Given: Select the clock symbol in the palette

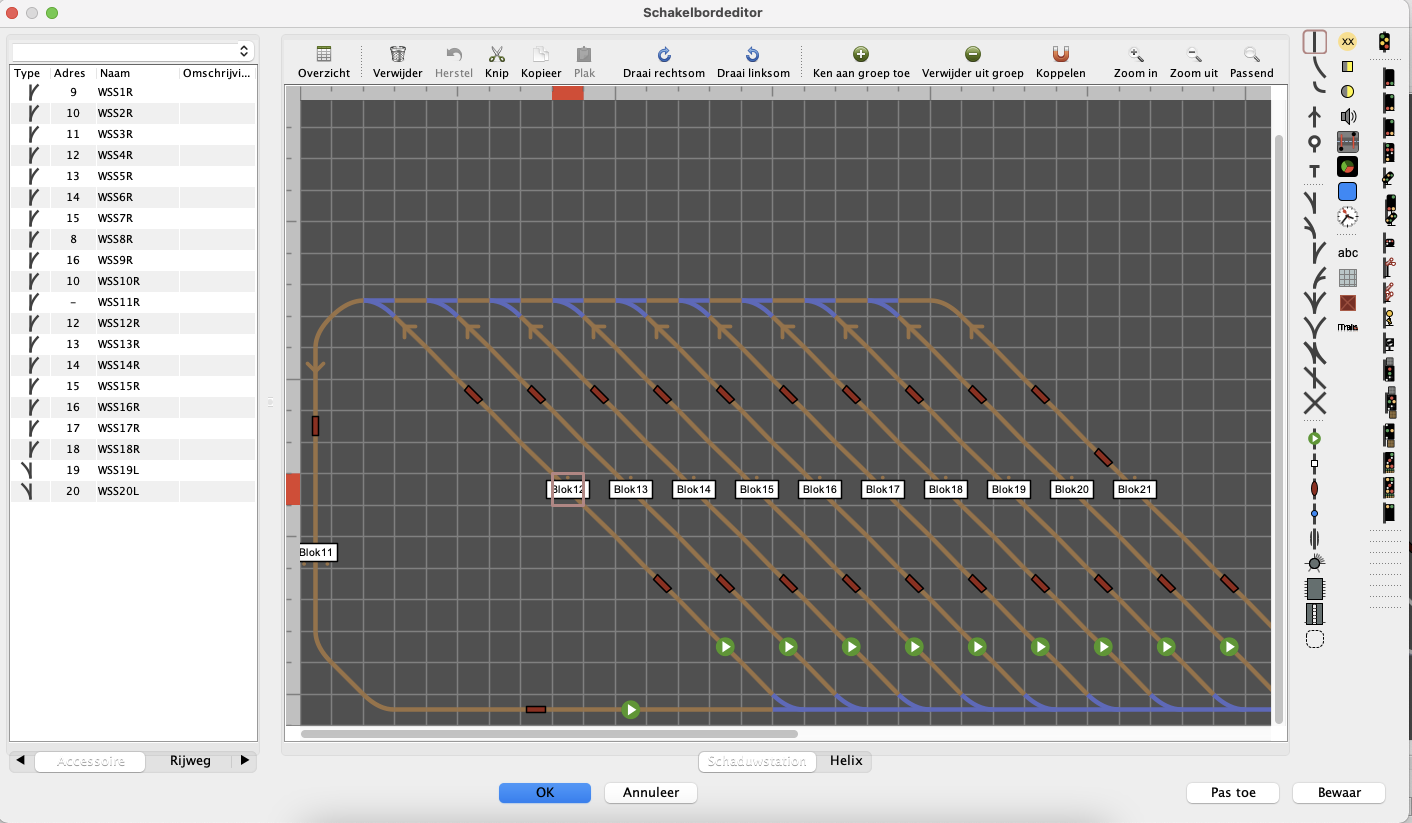Looking at the screenshot, I should [1347, 216].
